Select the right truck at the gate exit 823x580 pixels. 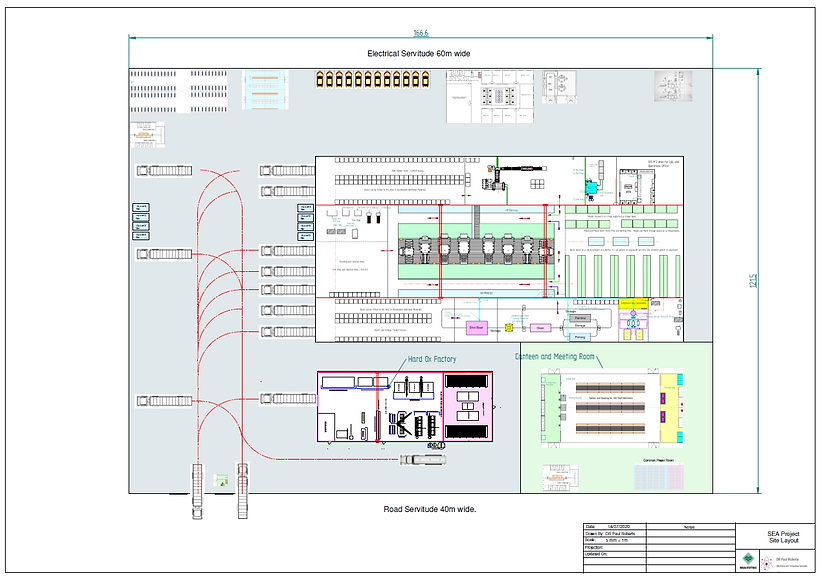pos(242,490)
